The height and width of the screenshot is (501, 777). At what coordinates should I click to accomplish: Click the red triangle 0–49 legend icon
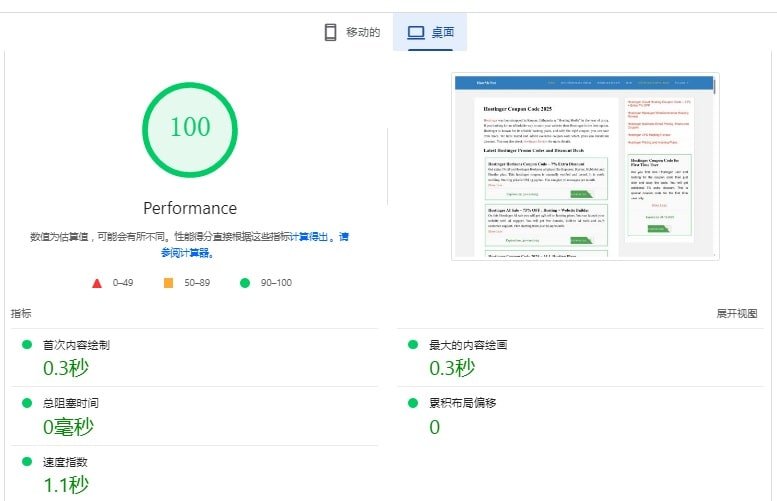coord(97,283)
